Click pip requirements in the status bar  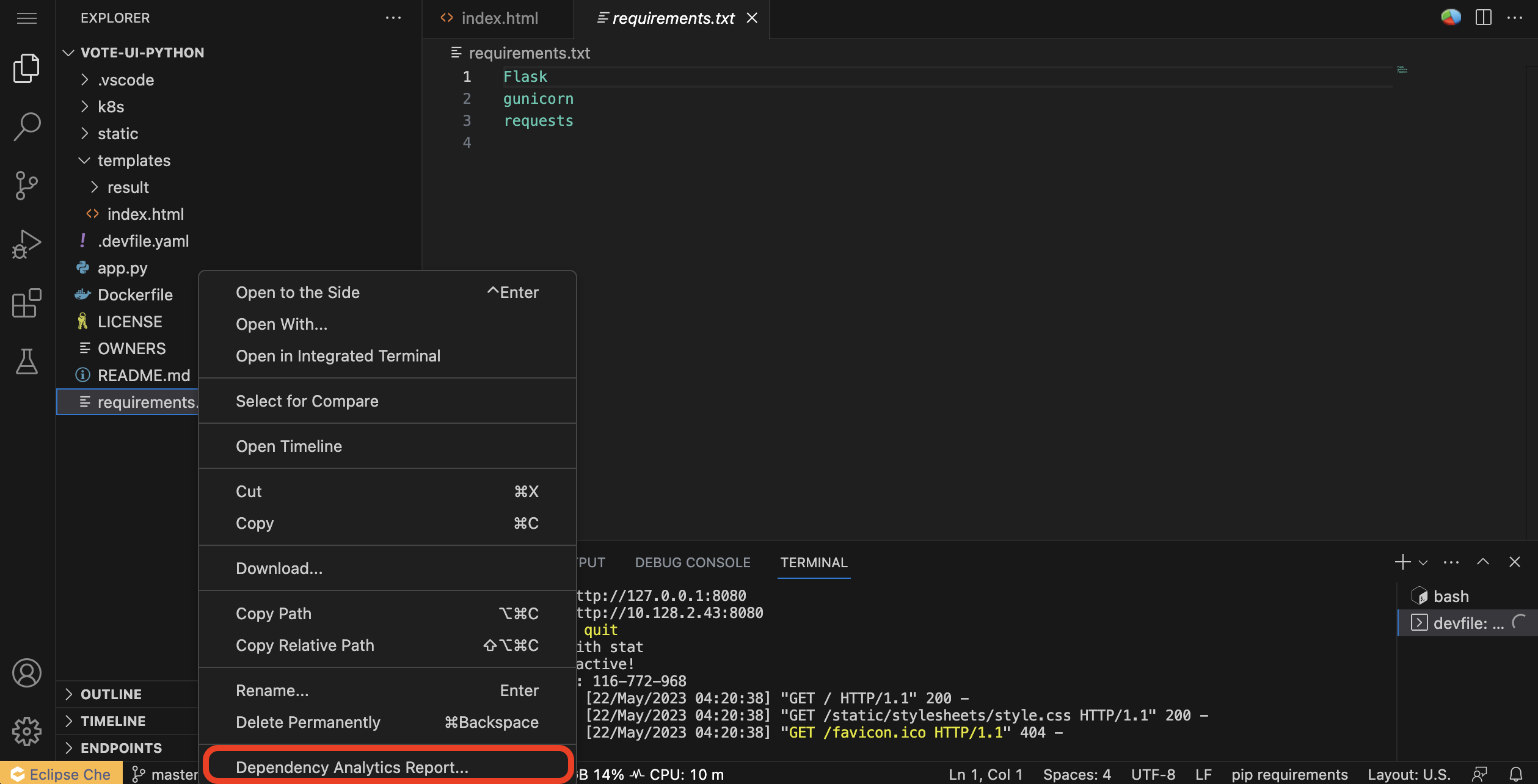click(x=1289, y=773)
